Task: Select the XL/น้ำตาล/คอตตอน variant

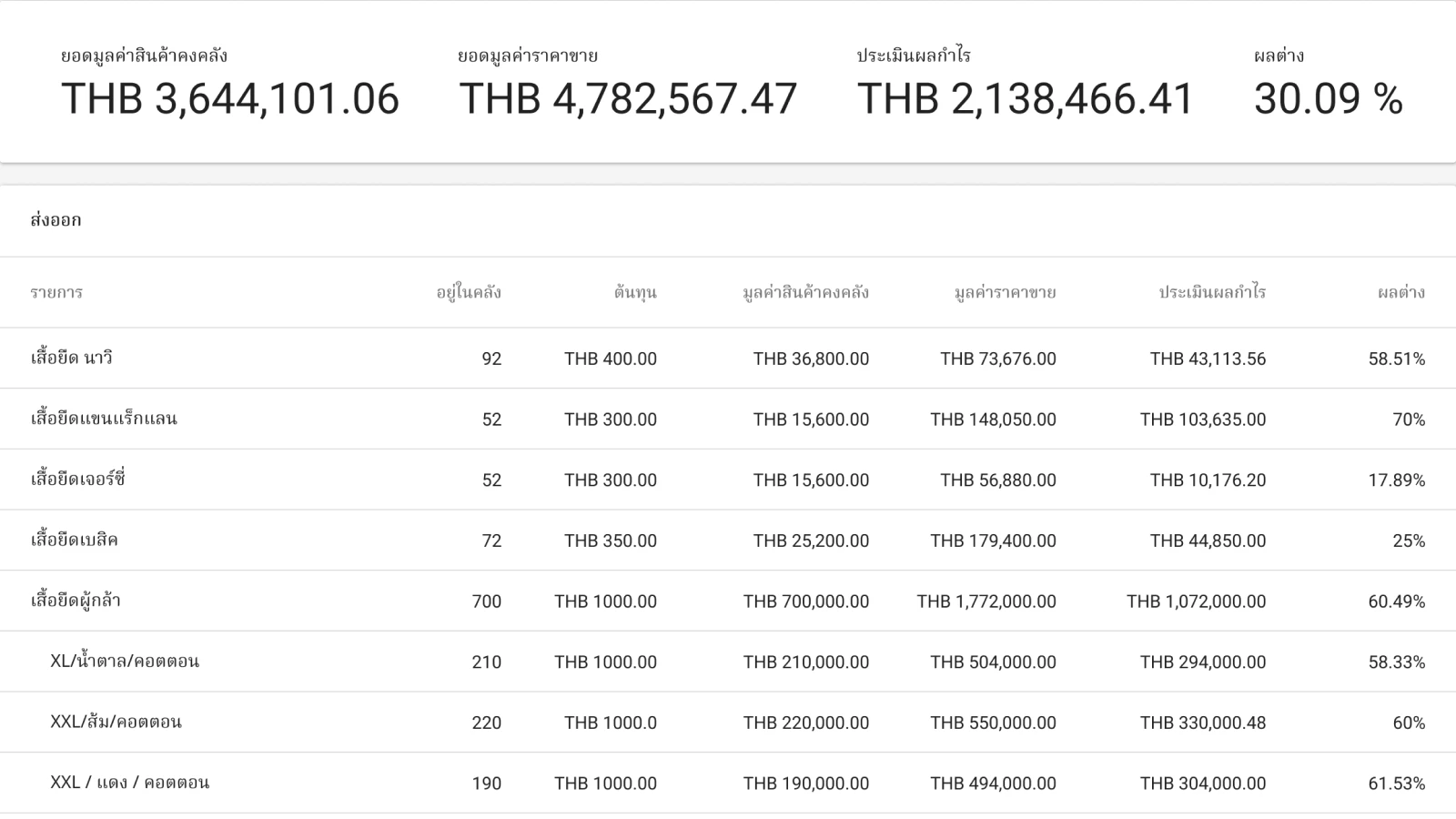Action: [125, 662]
